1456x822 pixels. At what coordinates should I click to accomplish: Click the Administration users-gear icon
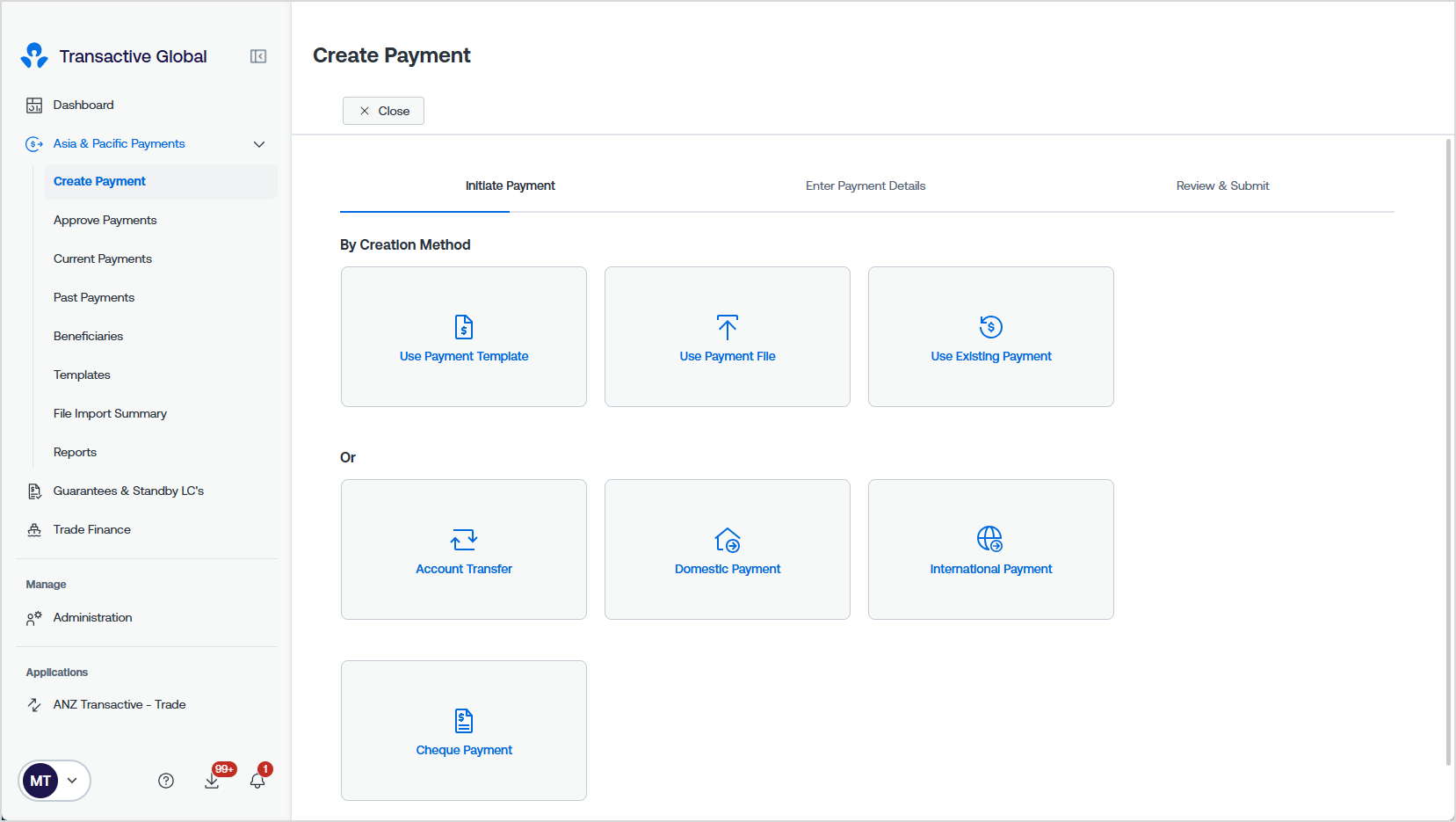pos(34,618)
